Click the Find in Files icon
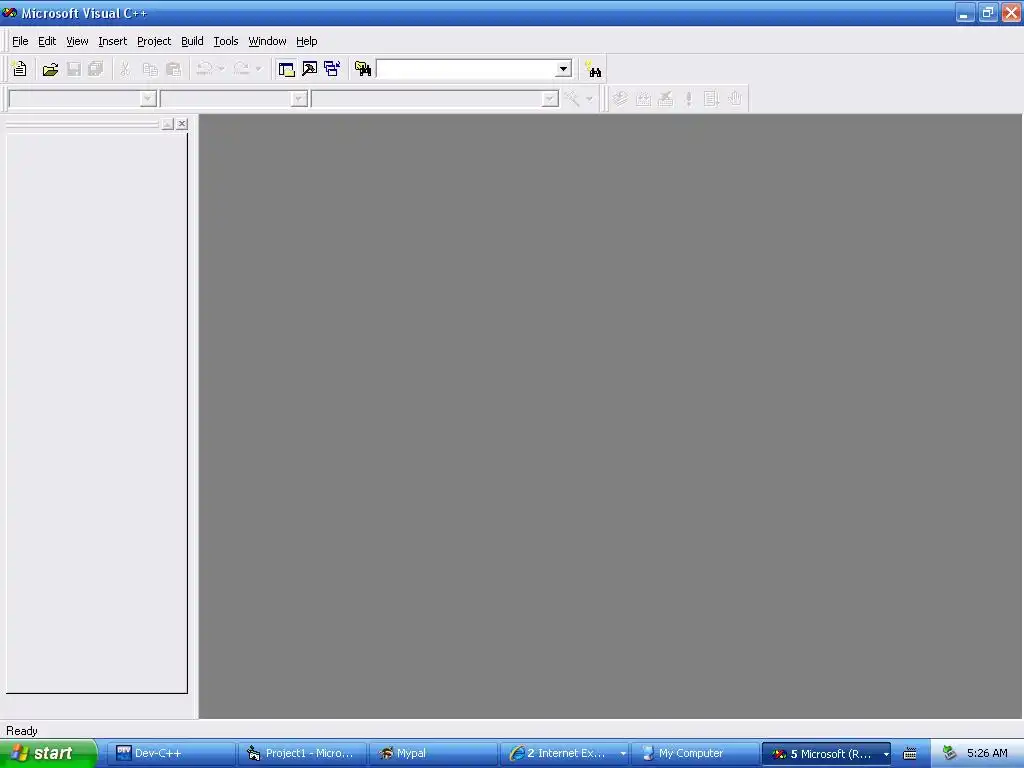The width and height of the screenshot is (1024, 768). (363, 69)
